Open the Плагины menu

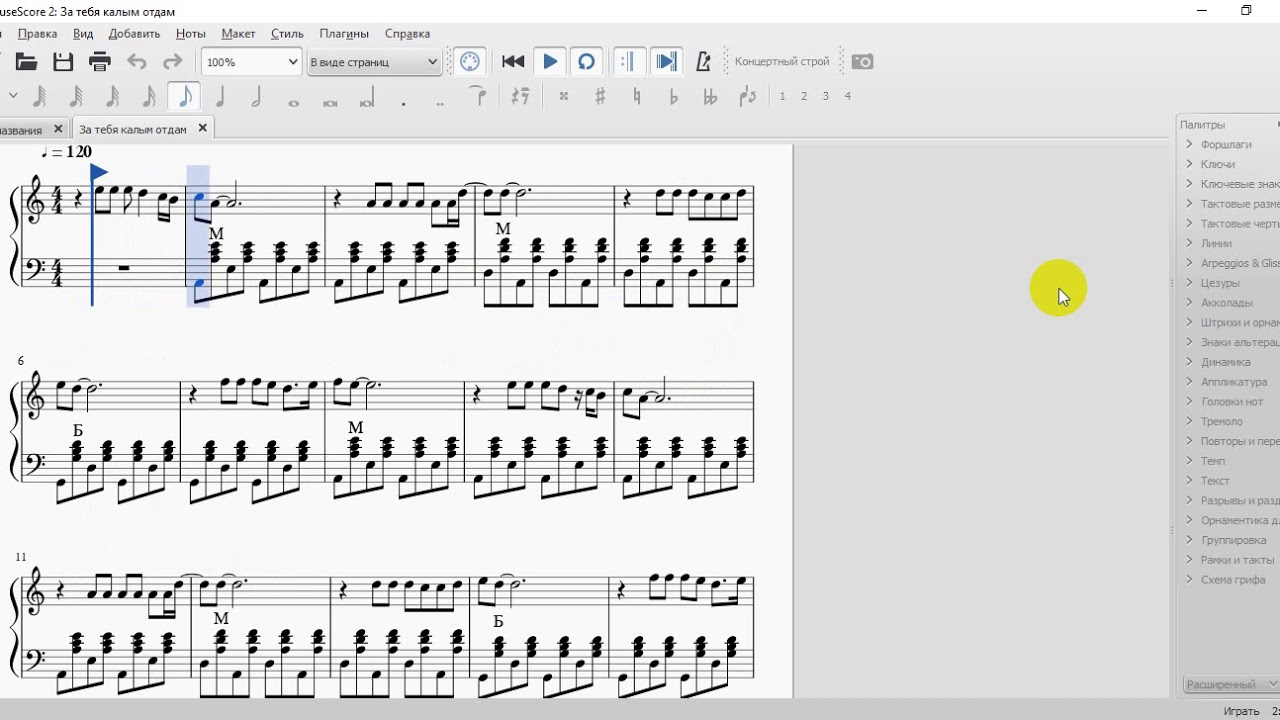coord(344,34)
